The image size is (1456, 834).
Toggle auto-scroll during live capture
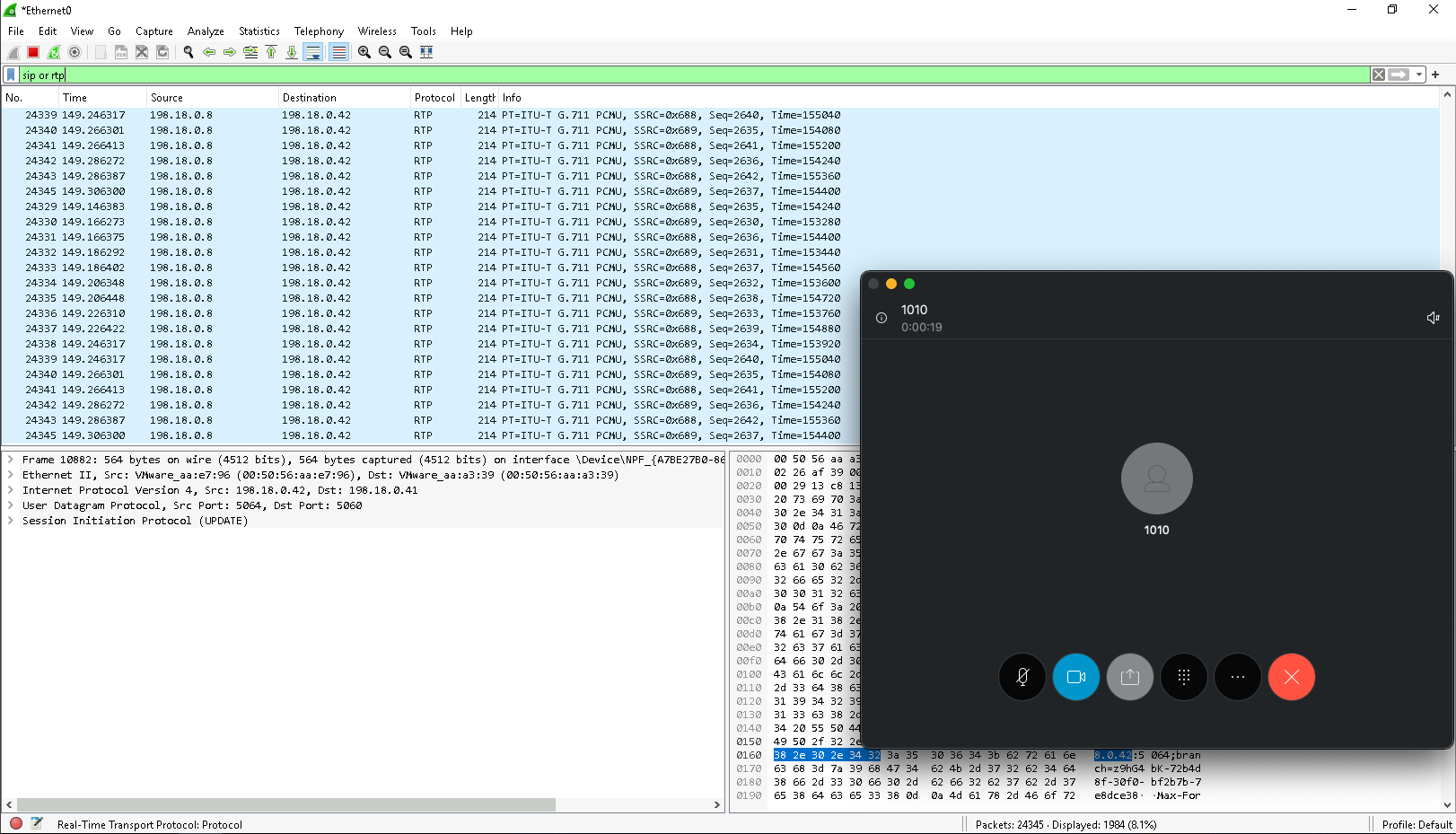click(313, 52)
